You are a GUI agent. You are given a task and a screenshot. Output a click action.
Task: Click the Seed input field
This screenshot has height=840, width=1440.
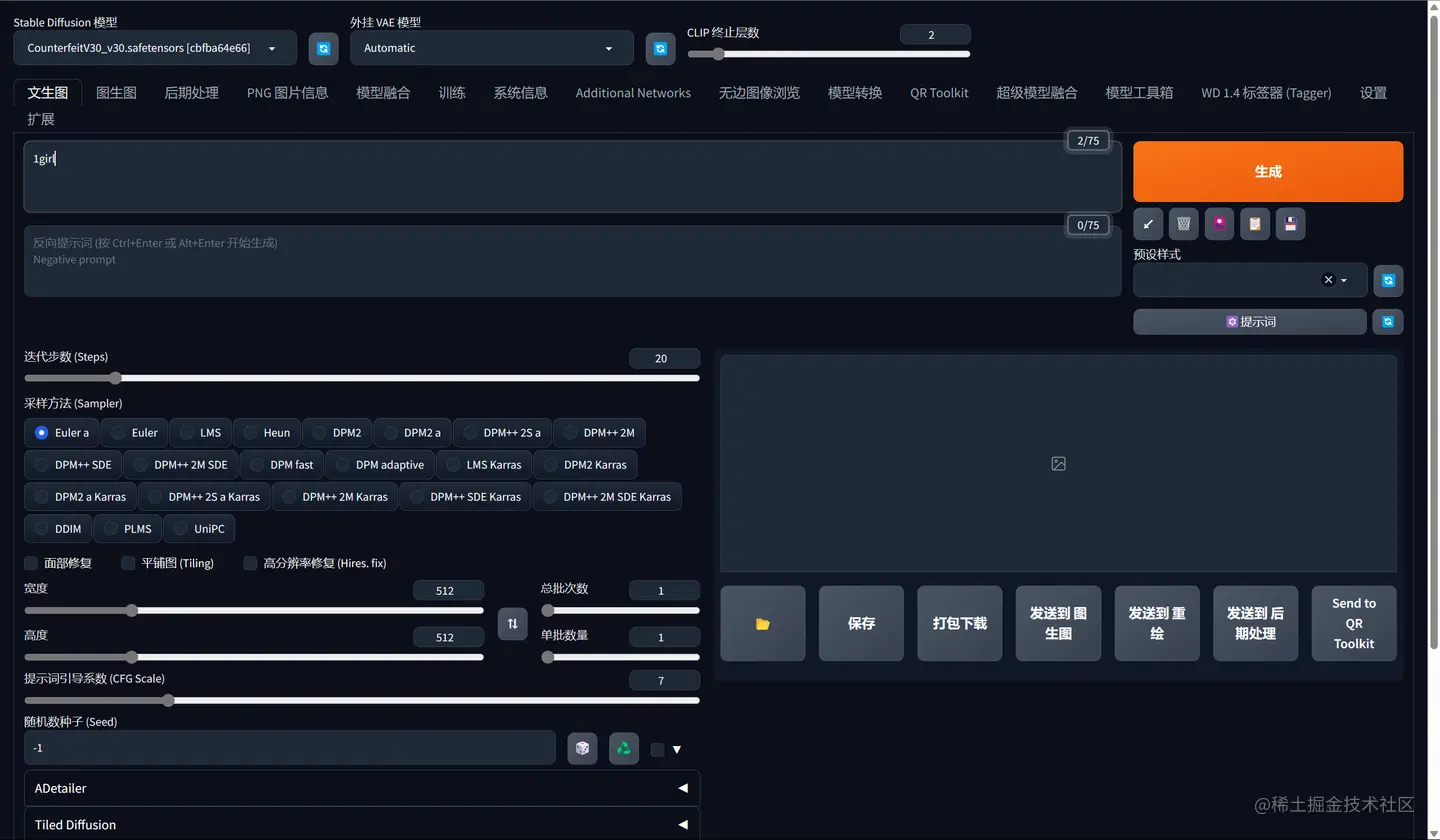[290, 748]
